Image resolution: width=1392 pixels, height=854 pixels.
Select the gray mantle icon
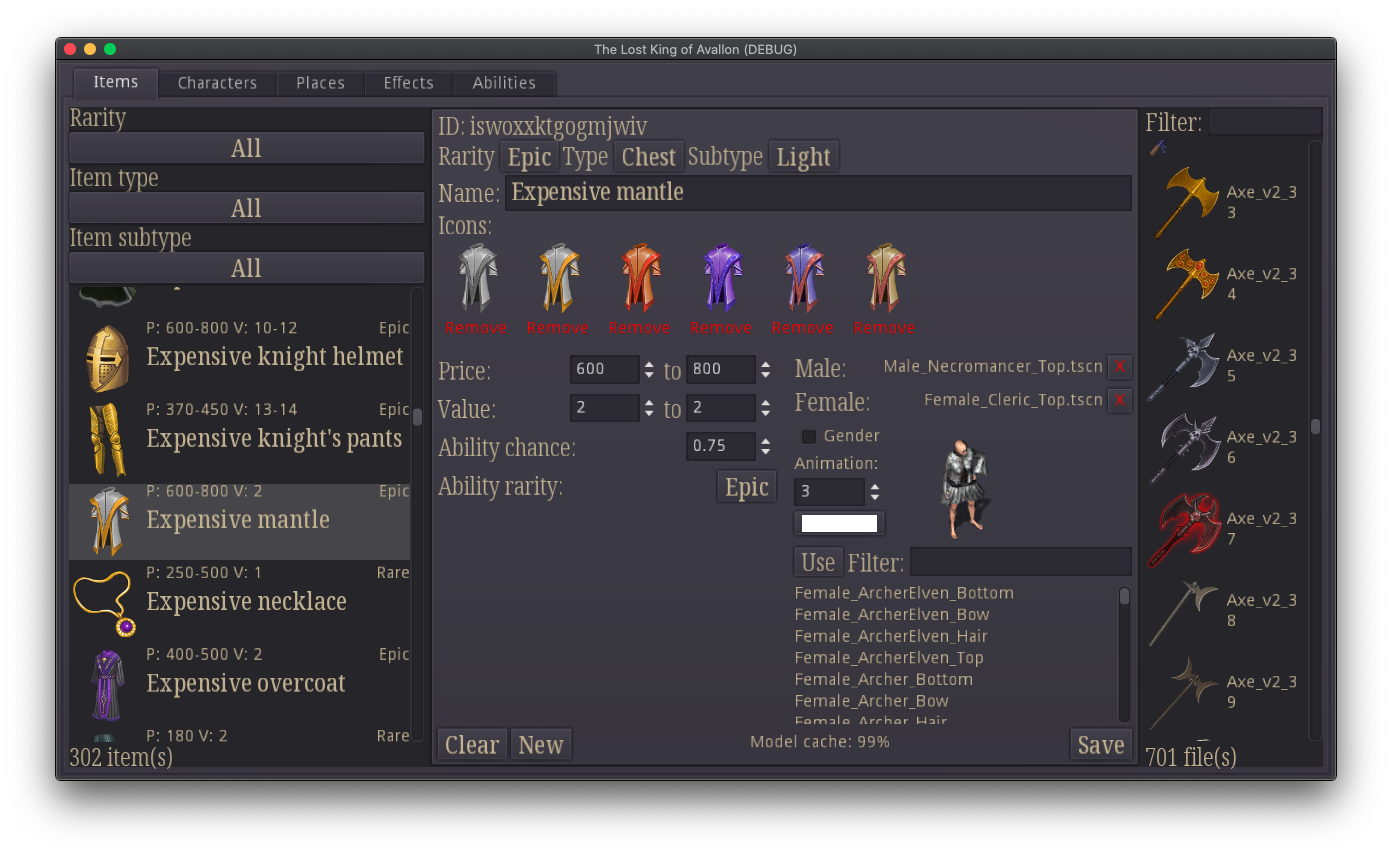pyautogui.click(x=476, y=279)
